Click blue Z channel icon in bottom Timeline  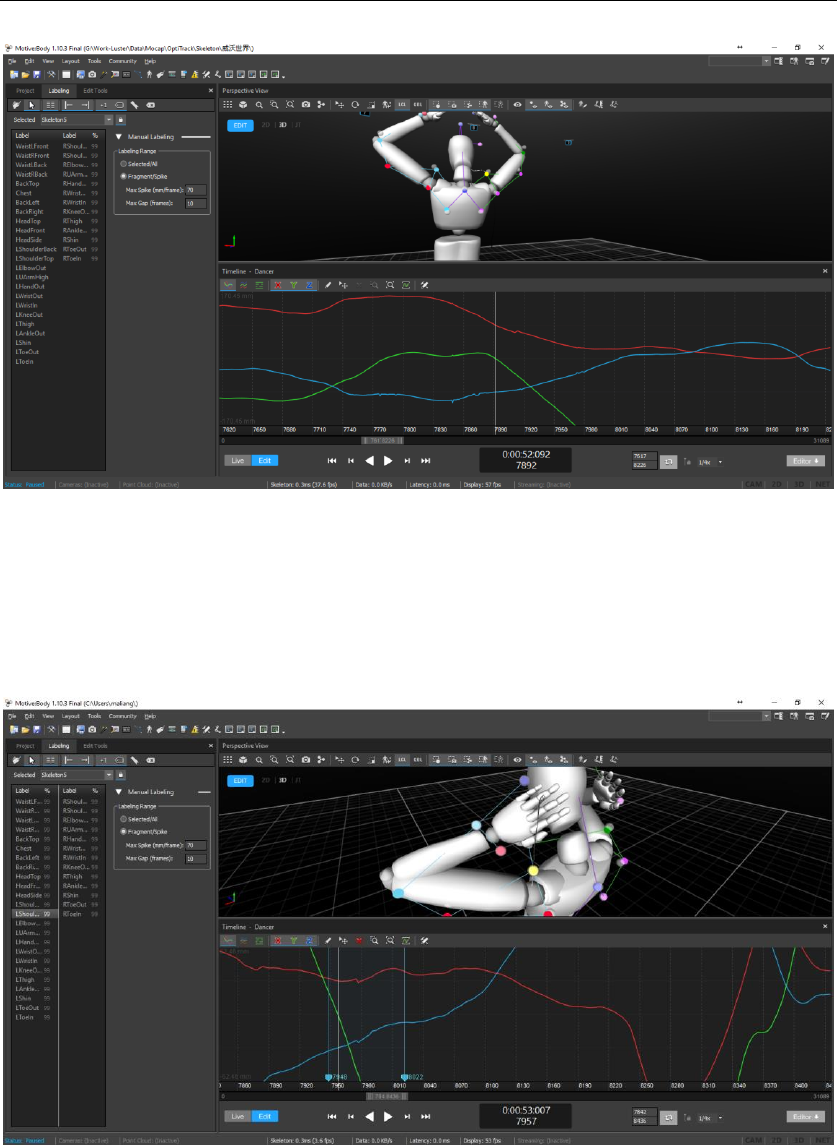310,941
